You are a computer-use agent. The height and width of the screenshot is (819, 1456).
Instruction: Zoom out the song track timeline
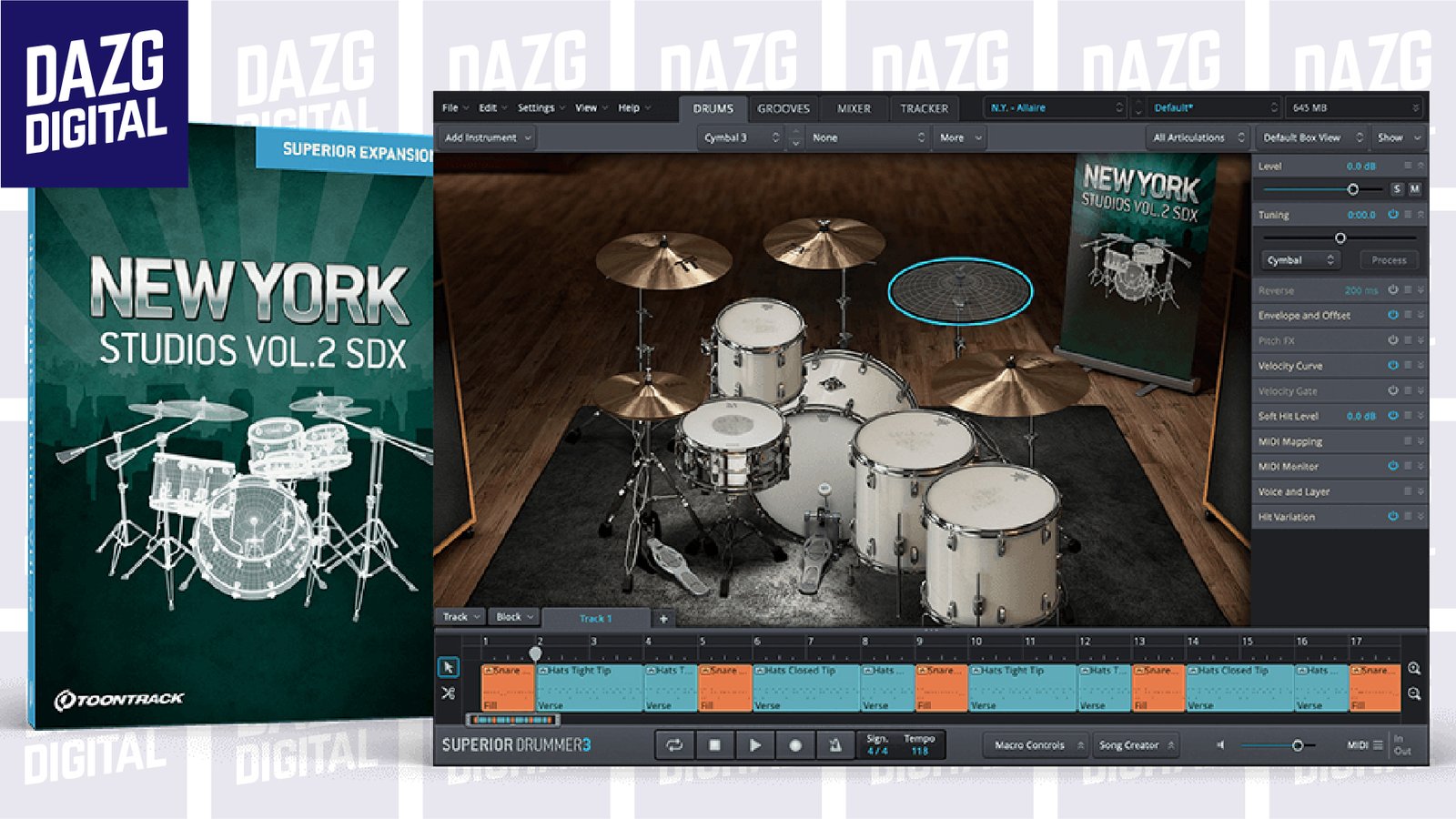(x=1414, y=693)
